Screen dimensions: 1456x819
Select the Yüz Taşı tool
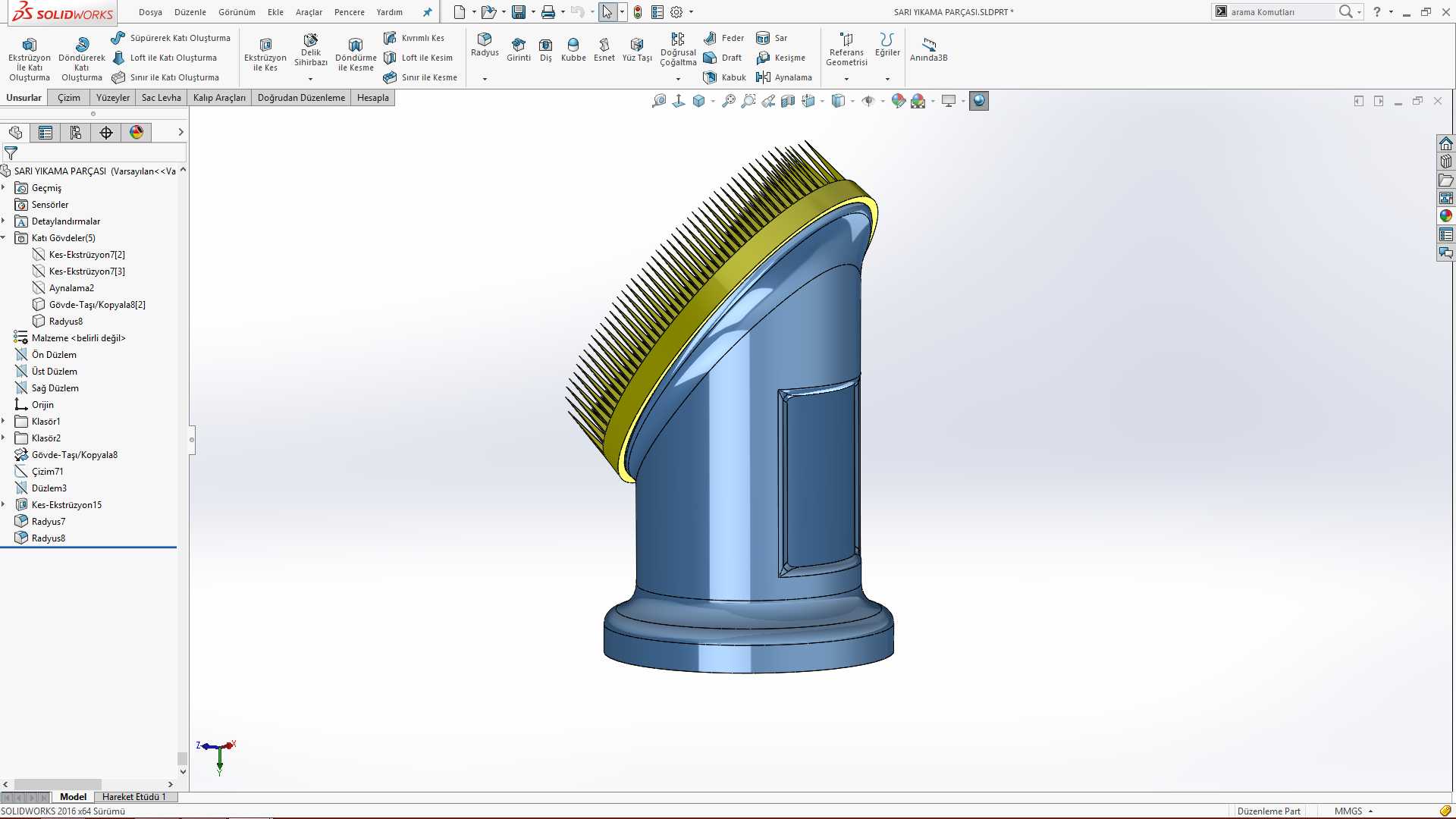[637, 50]
